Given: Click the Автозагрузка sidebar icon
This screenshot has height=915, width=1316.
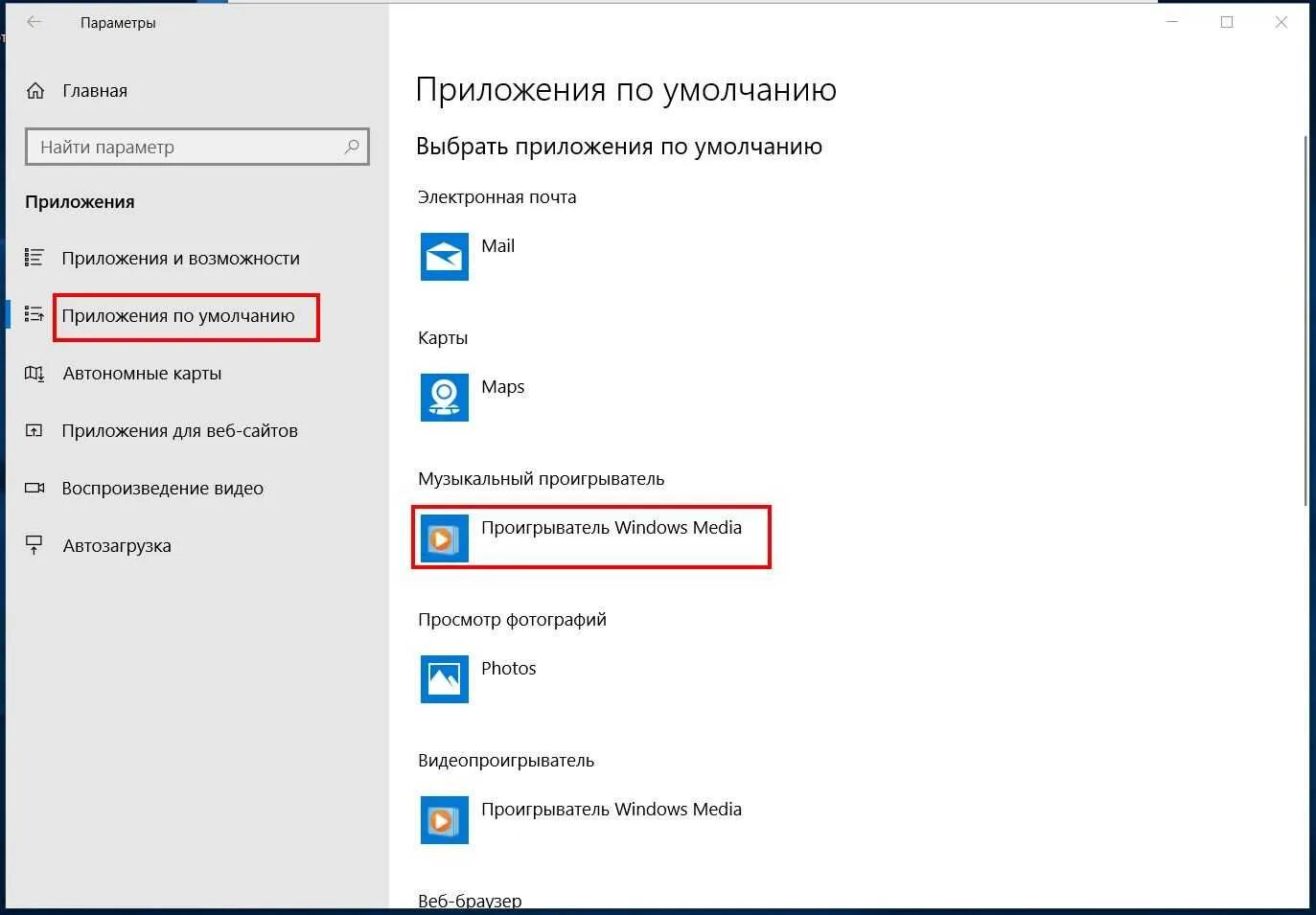Looking at the screenshot, I should [35, 545].
